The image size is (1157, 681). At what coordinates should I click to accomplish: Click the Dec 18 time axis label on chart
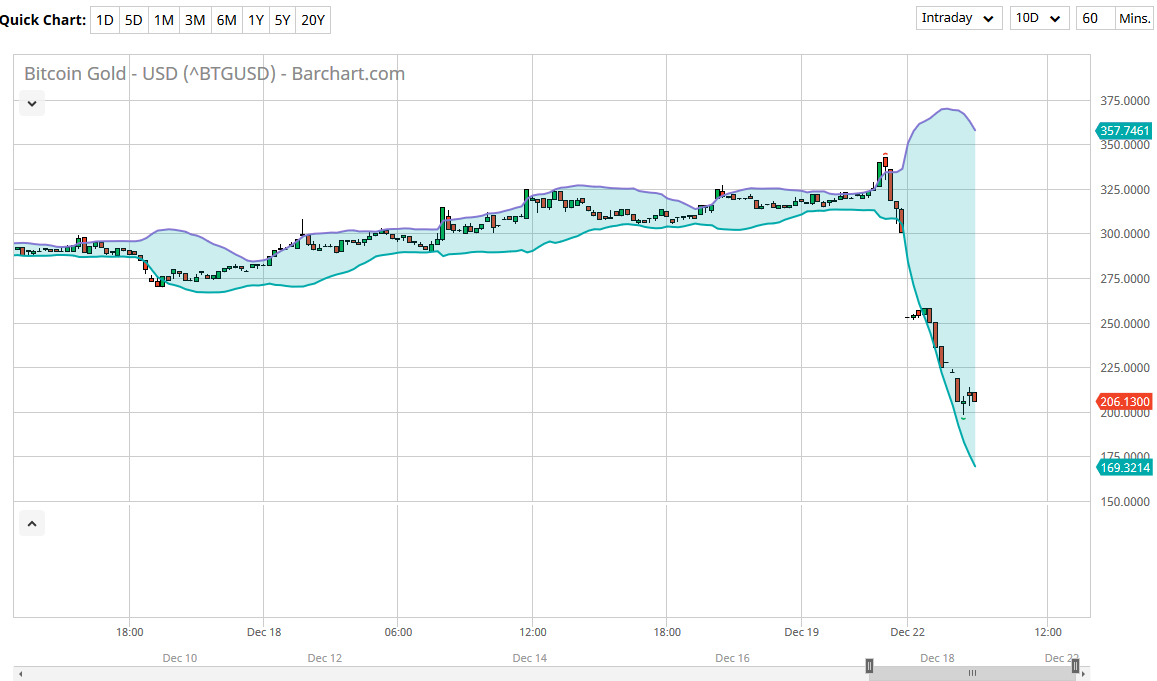264,632
